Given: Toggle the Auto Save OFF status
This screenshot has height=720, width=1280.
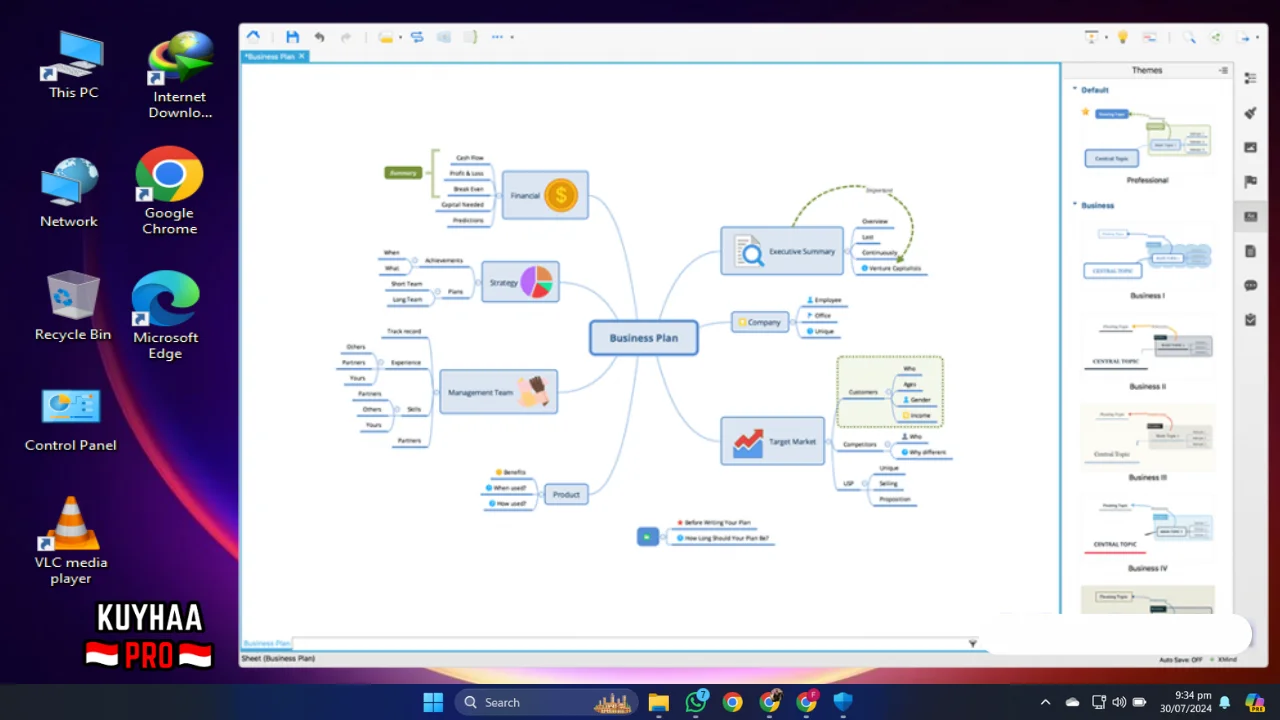Looking at the screenshot, I should point(1181,660).
